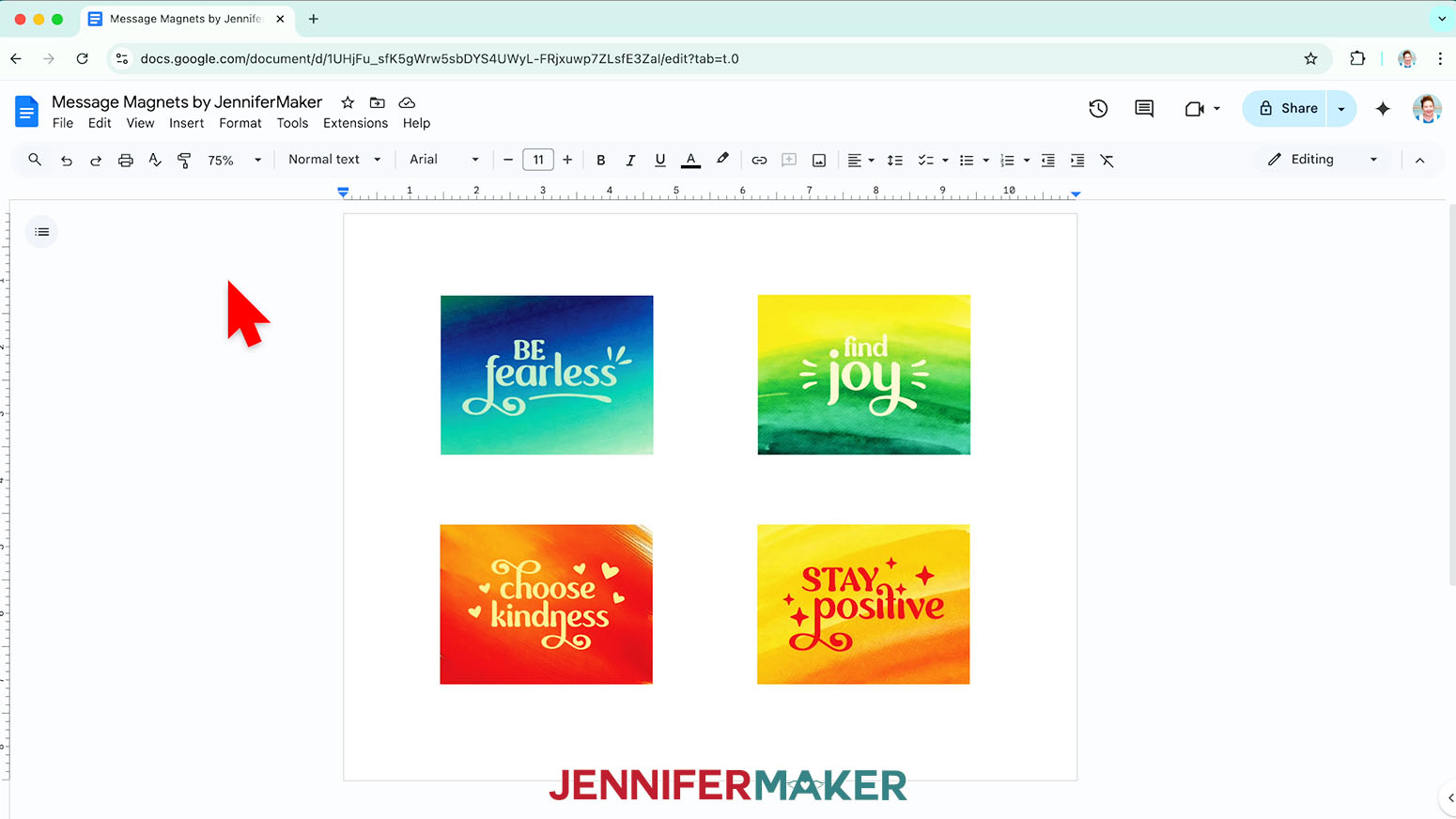This screenshot has width=1456, height=819.
Task: Star the document
Action: point(348,102)
